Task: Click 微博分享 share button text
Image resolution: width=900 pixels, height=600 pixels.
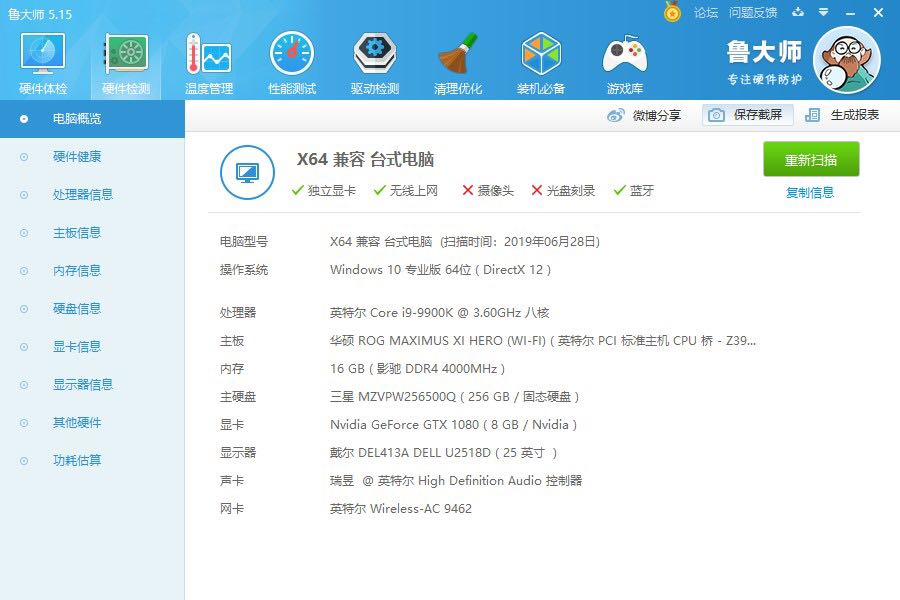Action: point(657,115)
